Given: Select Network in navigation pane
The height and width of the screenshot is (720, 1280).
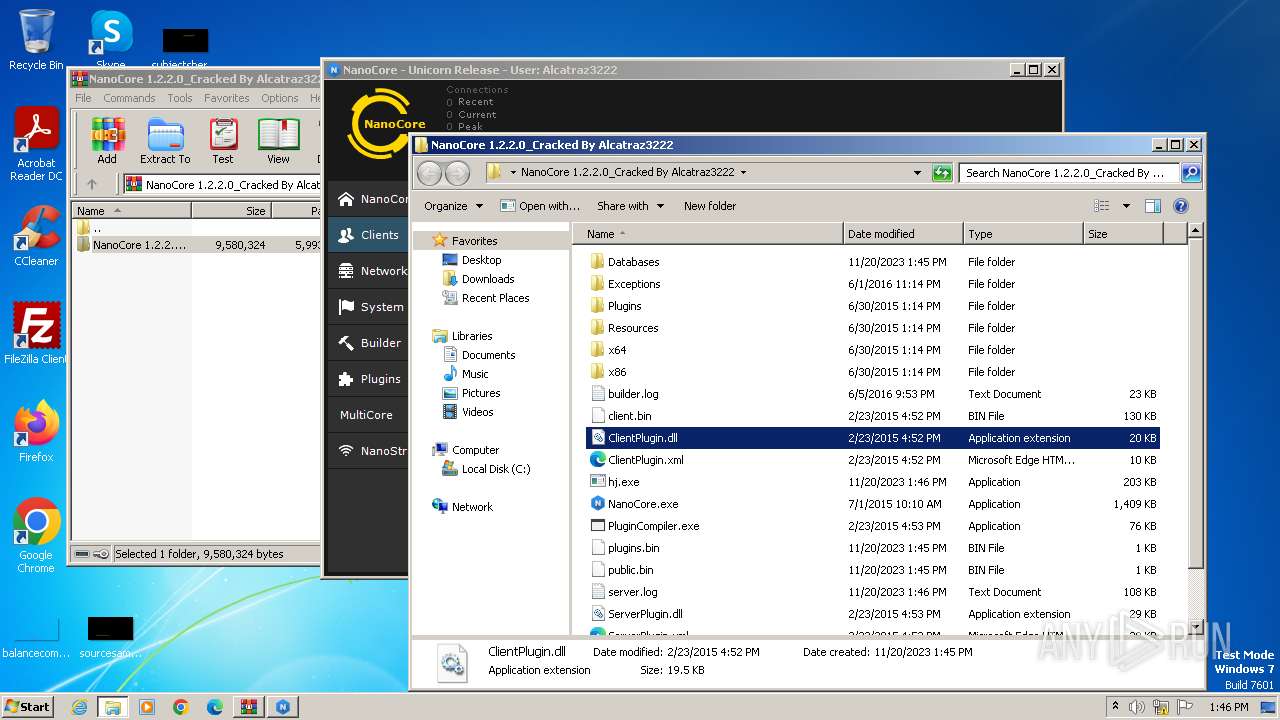Looking at the screenshot, I should point(472,507).
